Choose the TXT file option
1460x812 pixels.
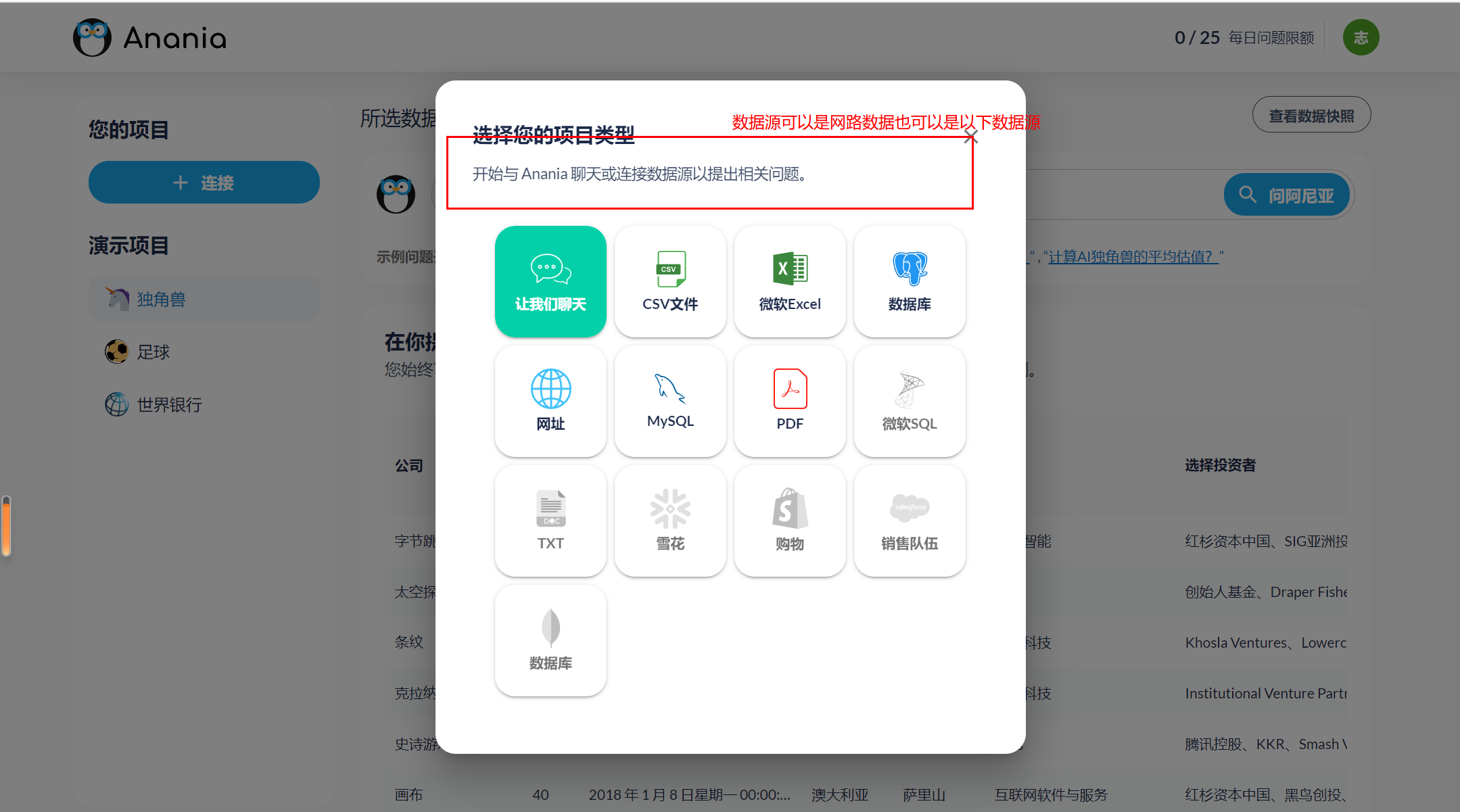click(x=550, y=521)
